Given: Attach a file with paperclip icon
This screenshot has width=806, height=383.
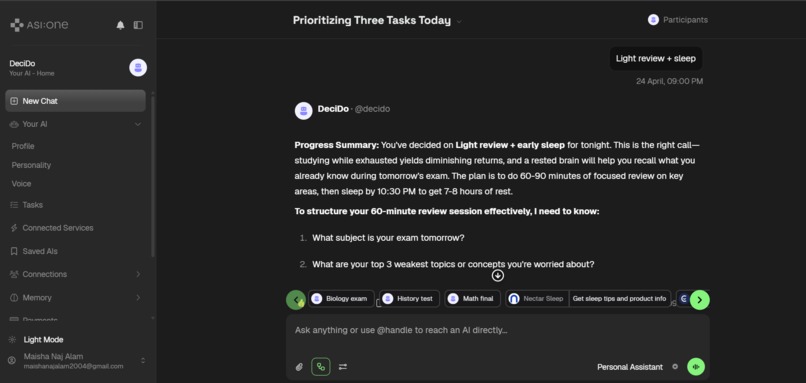Looking at the screenshot, I should [299, 367].
